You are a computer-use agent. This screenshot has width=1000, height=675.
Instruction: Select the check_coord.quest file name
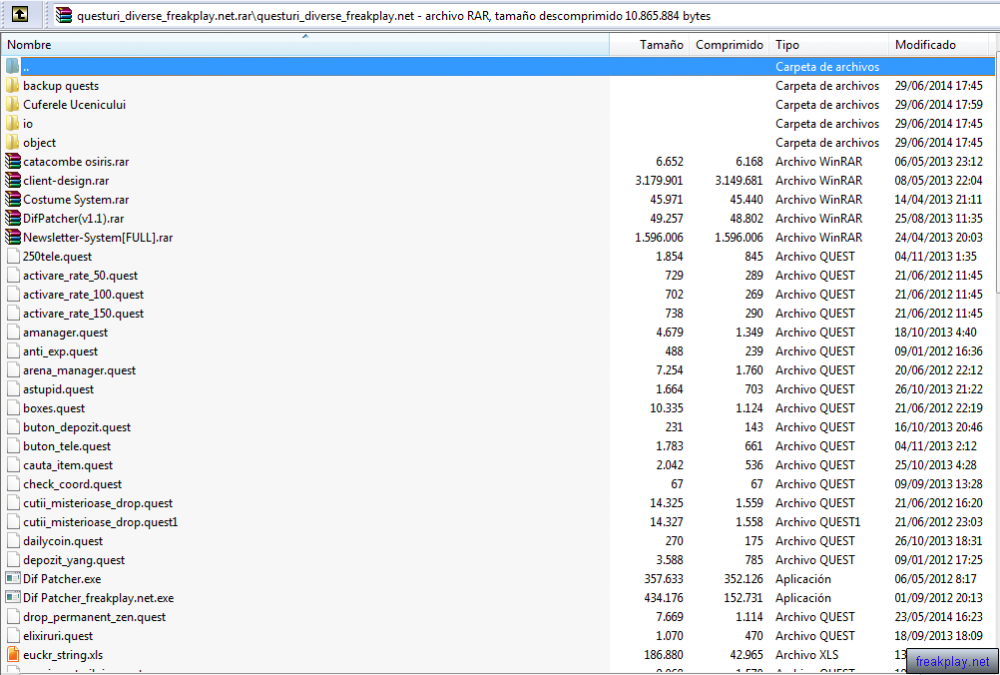click(x=73, y=484)
